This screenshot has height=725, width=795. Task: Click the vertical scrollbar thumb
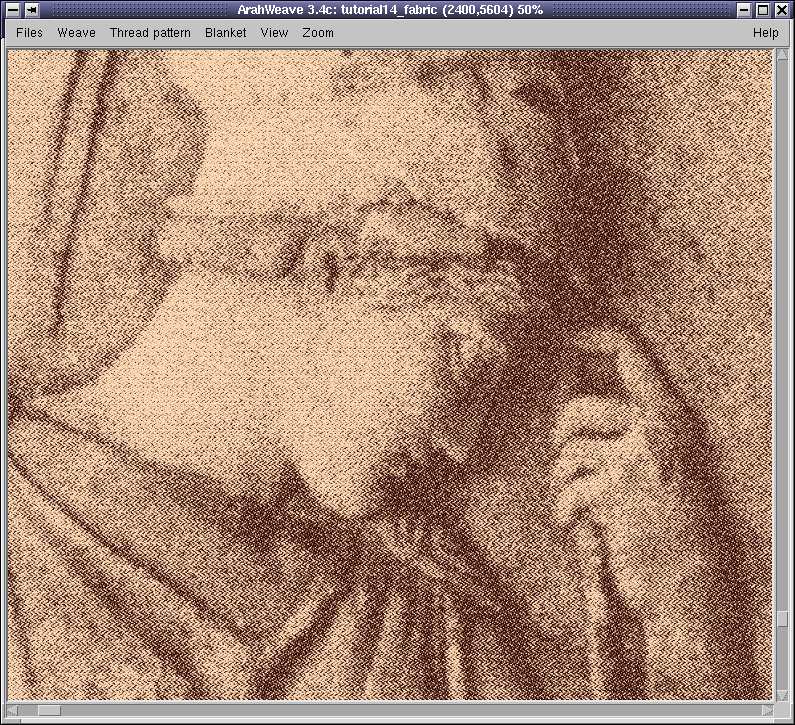point(782,619)
